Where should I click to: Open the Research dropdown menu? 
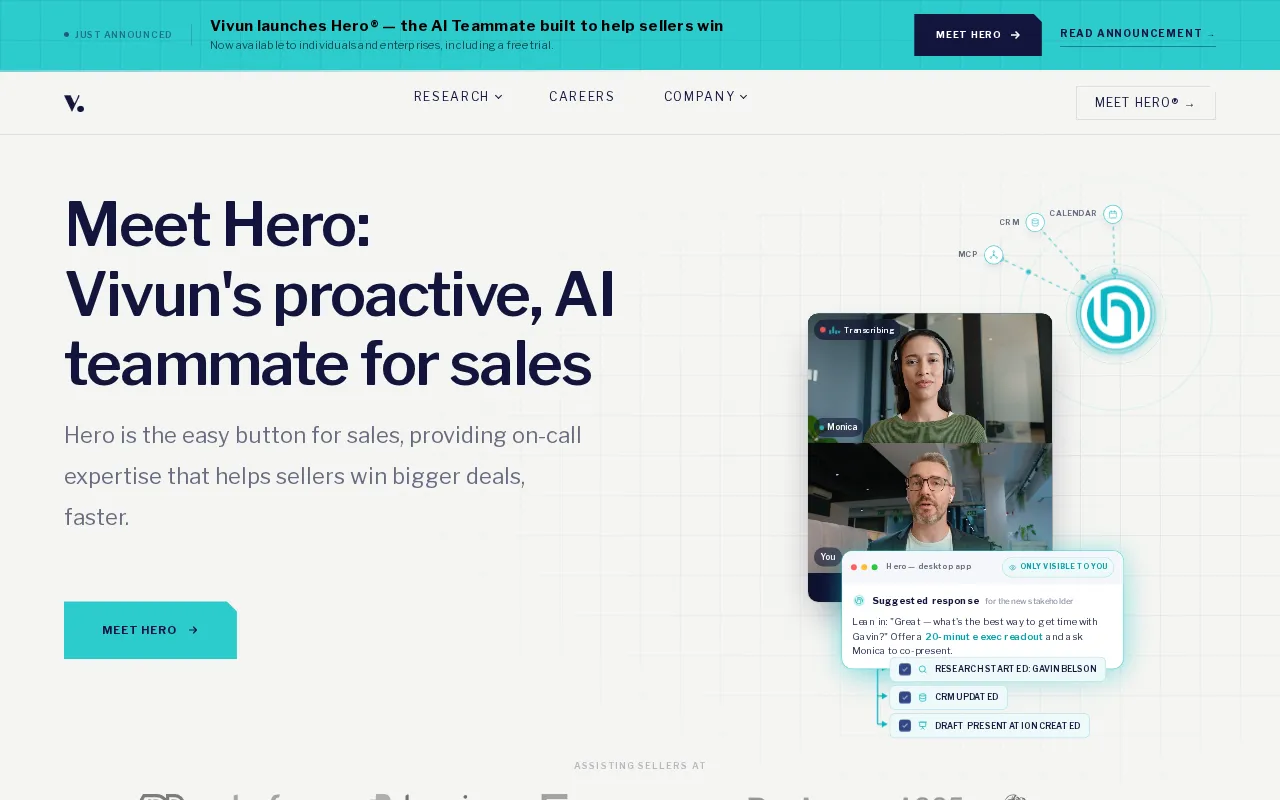(x=458, y=97)
